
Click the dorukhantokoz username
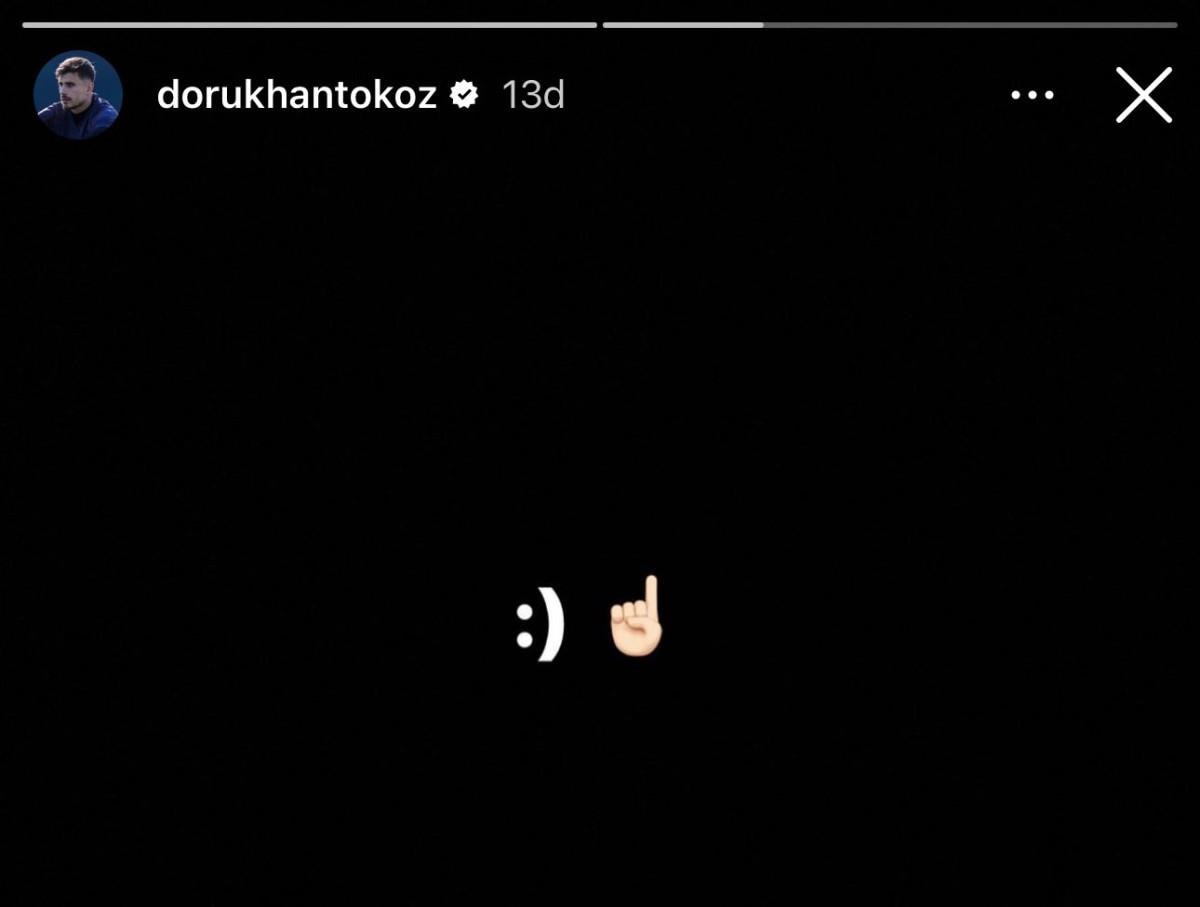point(297,95)
